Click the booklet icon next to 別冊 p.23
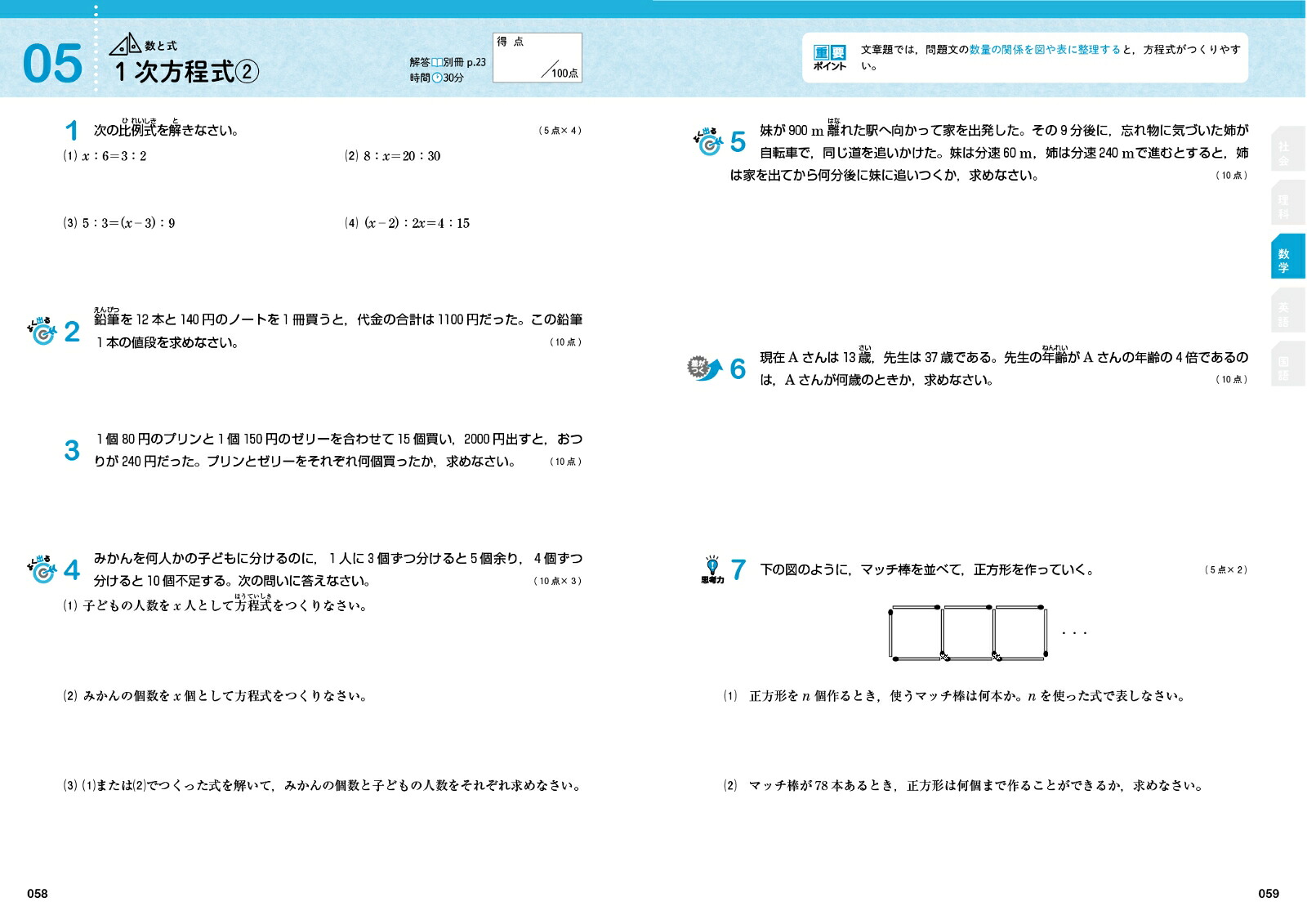The image size is (1307, 924). pyautogui.click(x=437, y=62)
